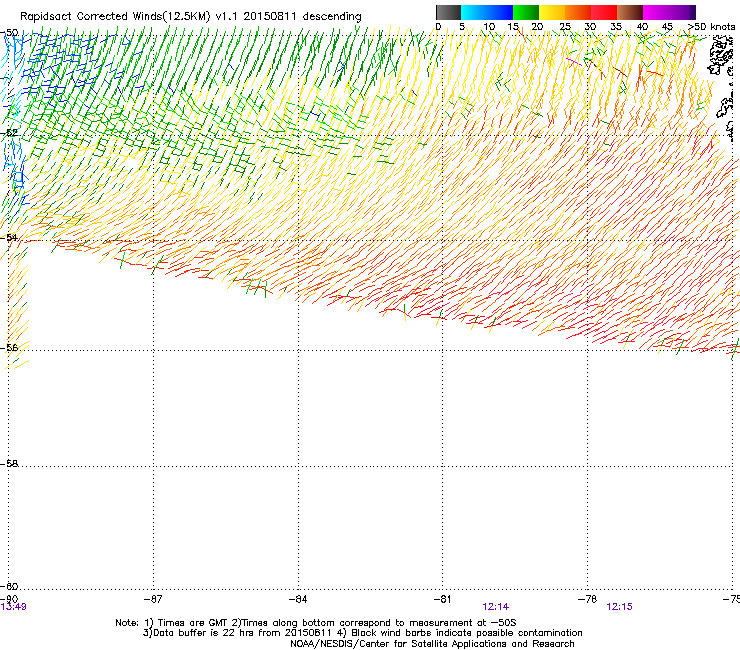This screenshot has width=740, height=650.
Task: Click the '-90' longitude axis label
Action: coord(9,599)
